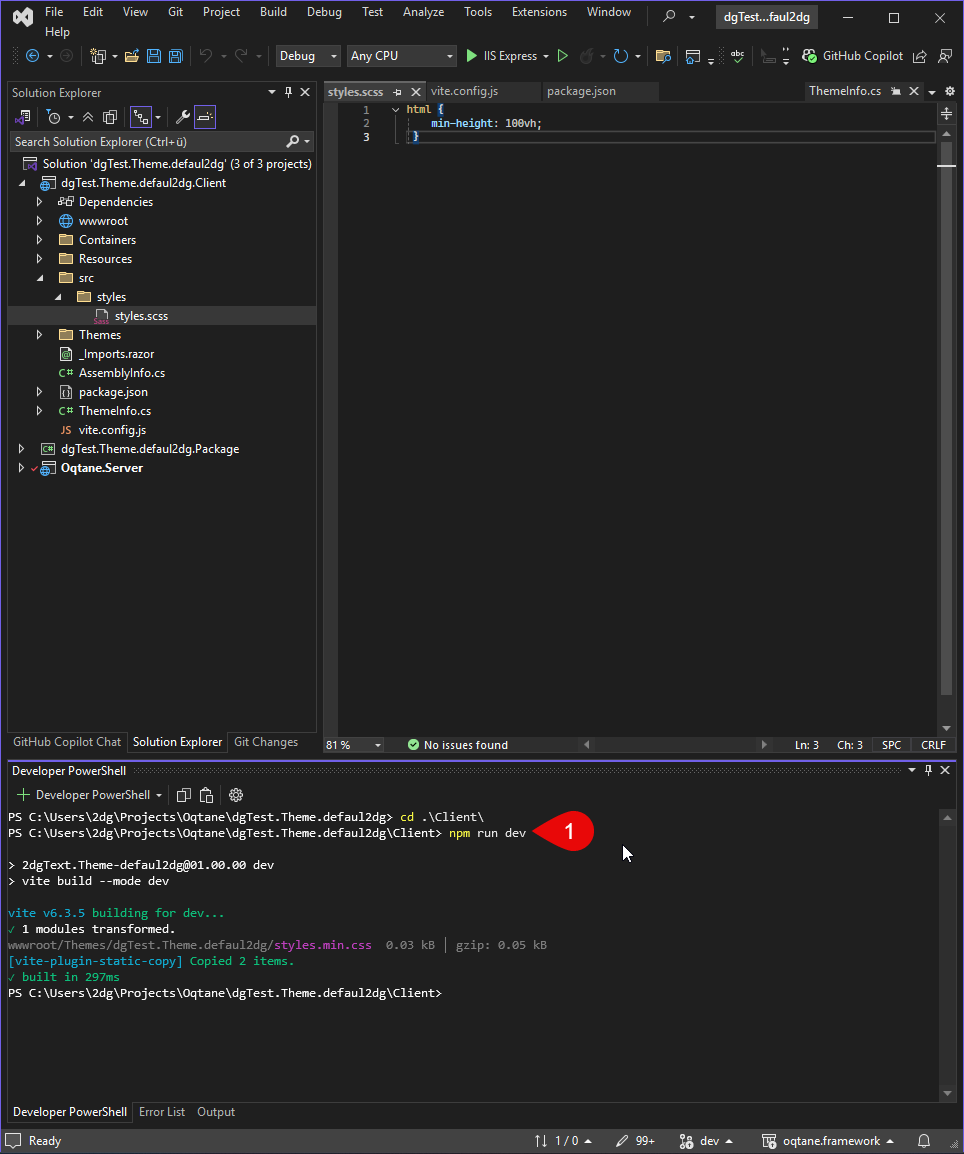
Task: Click Switch Views icon in Solution Explorer
Action: pyautogui.click(x=23, y=117)
